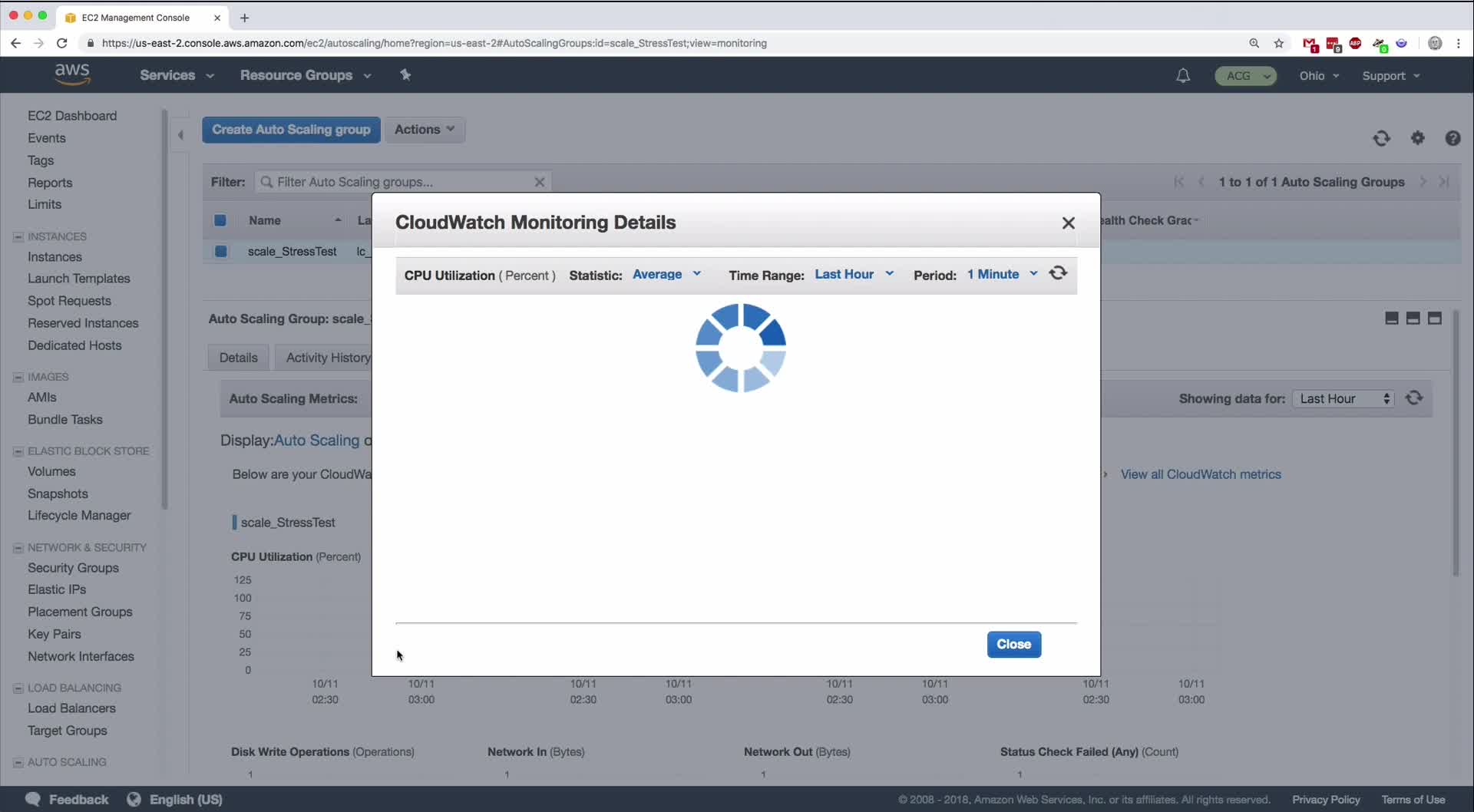Open the browser zoom indicator
1474x812 pixels.
[1254, 43]
